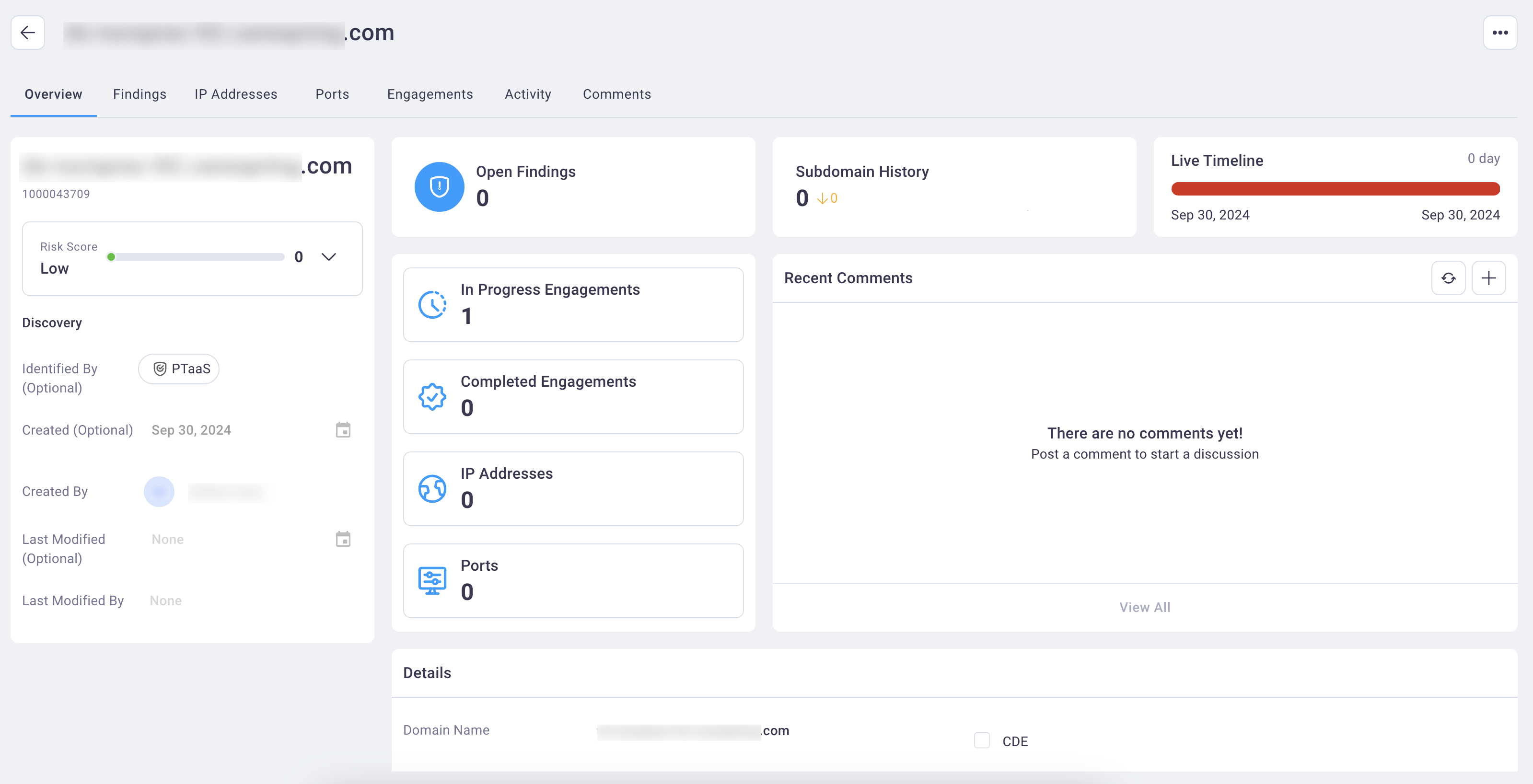Click the refresh icon in Recent Comments
Screen dimensions: 1533x784
pos(1449,278)
